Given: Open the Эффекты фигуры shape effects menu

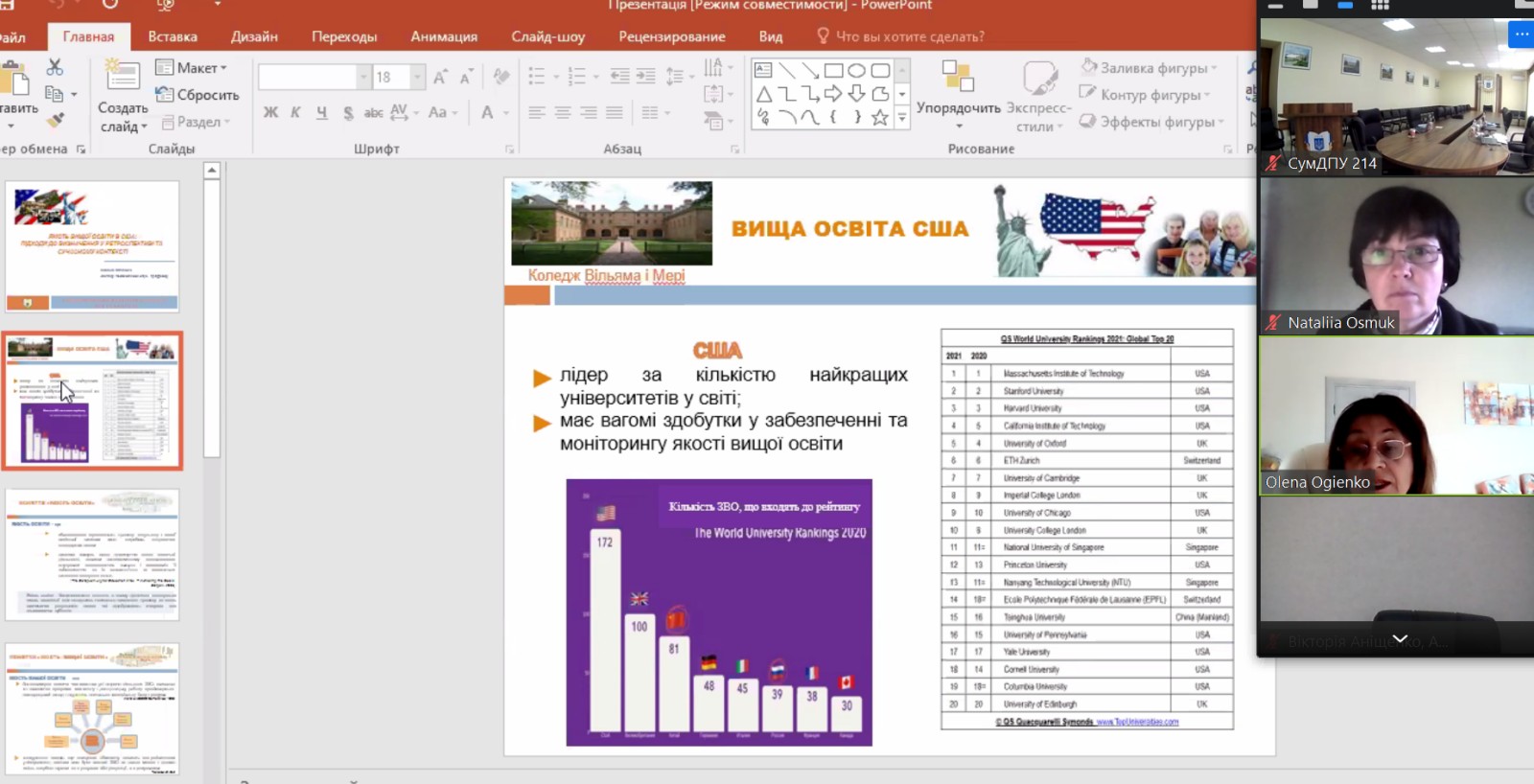Looking at the screenshot, I should (x=1151, y=122).
